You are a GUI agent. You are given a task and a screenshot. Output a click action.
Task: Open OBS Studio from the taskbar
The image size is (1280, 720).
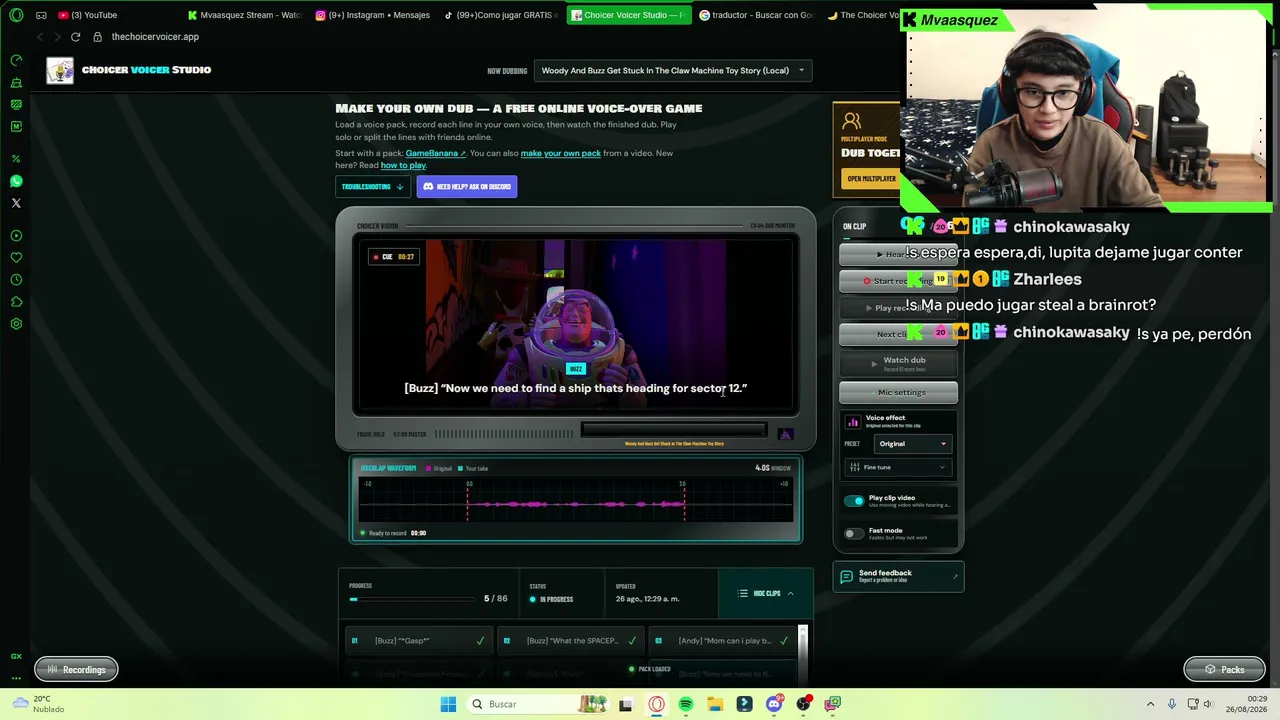point(803,704)
